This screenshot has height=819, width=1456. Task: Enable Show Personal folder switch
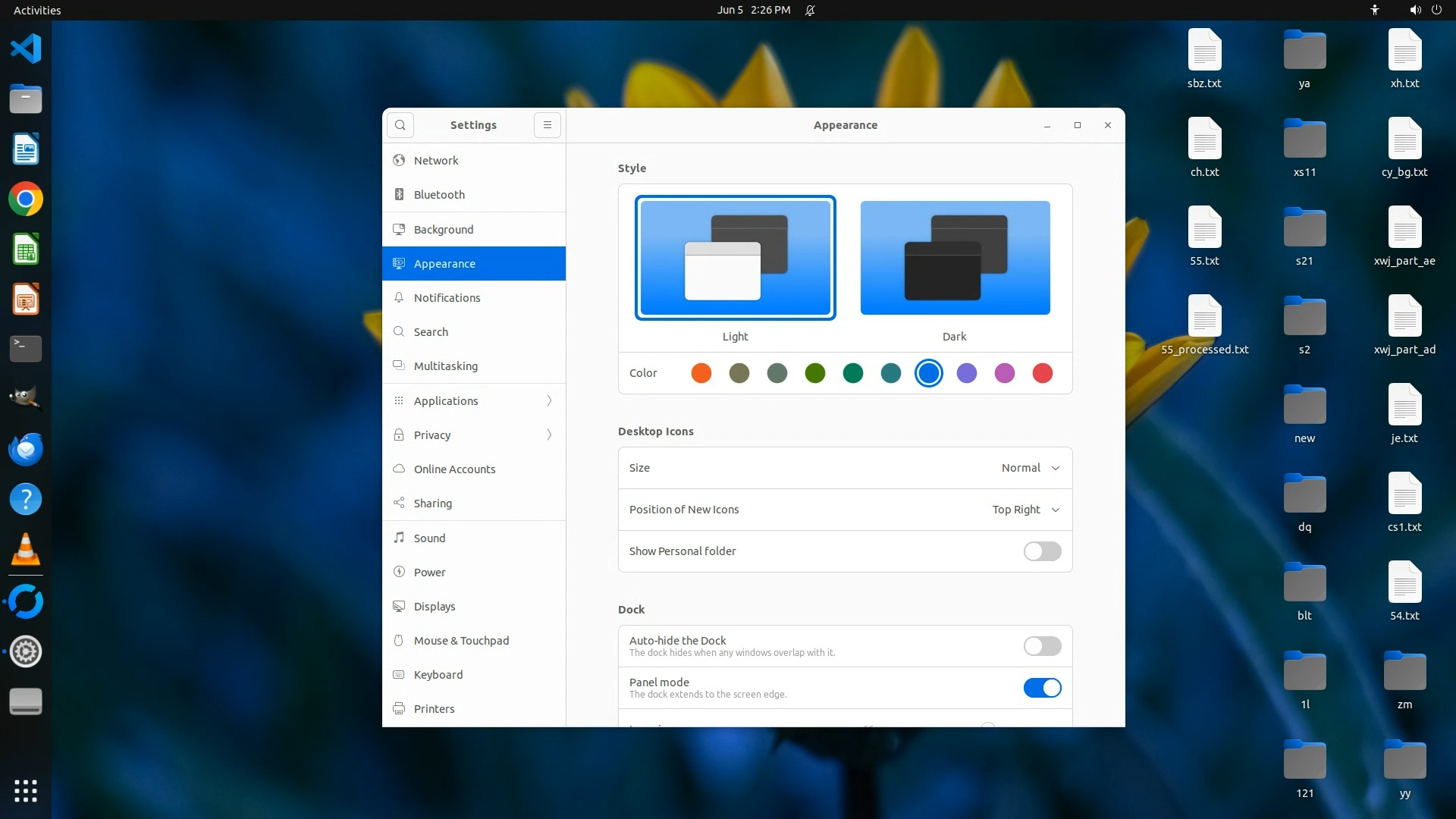[1042, 551]
